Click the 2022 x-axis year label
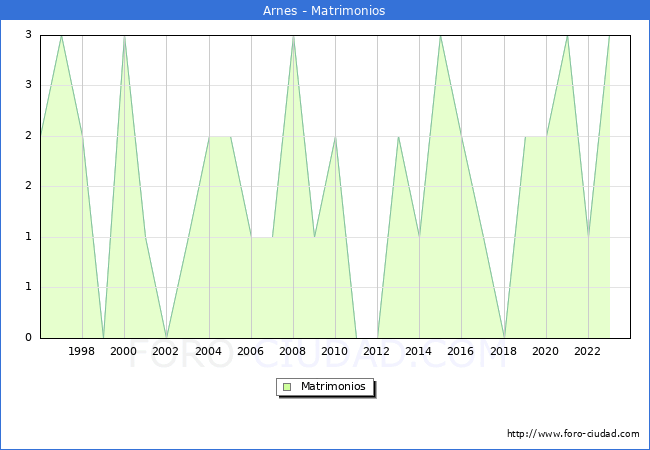Screen dimensions: 650x450 [x=587, y=351]
